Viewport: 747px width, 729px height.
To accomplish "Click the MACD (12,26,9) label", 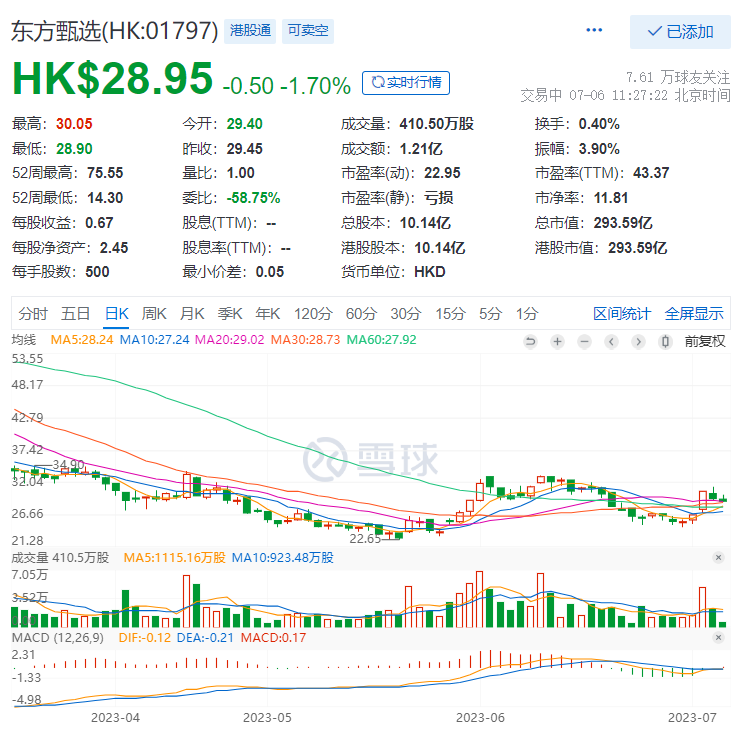I will [58, 638].
